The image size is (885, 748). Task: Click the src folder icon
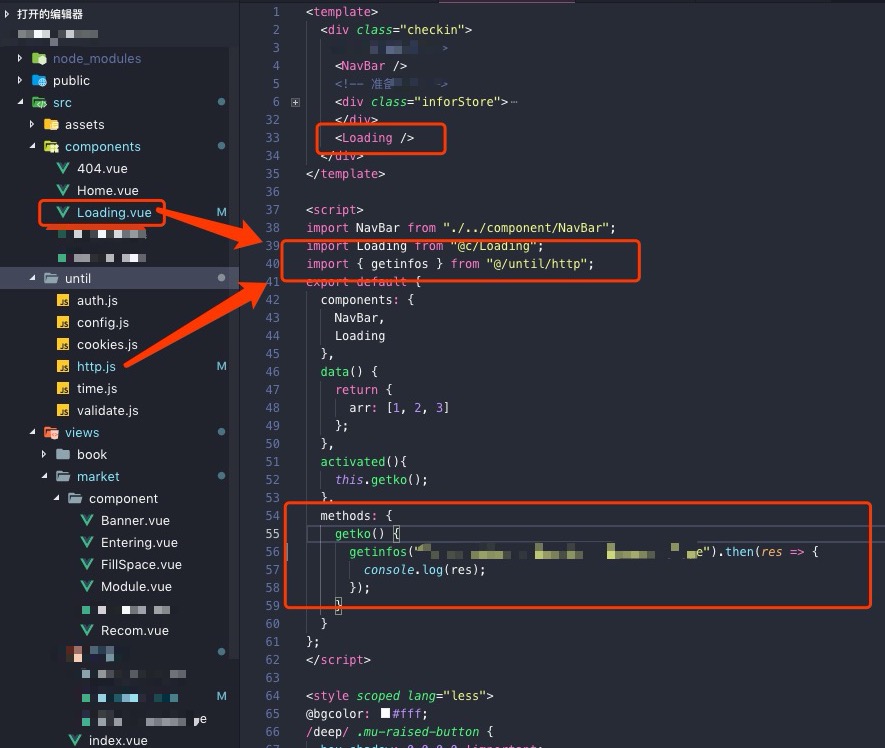click(39, 102)
